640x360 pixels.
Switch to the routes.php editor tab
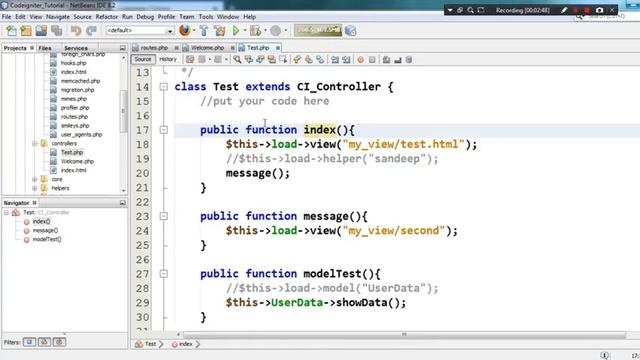(154, 48)
